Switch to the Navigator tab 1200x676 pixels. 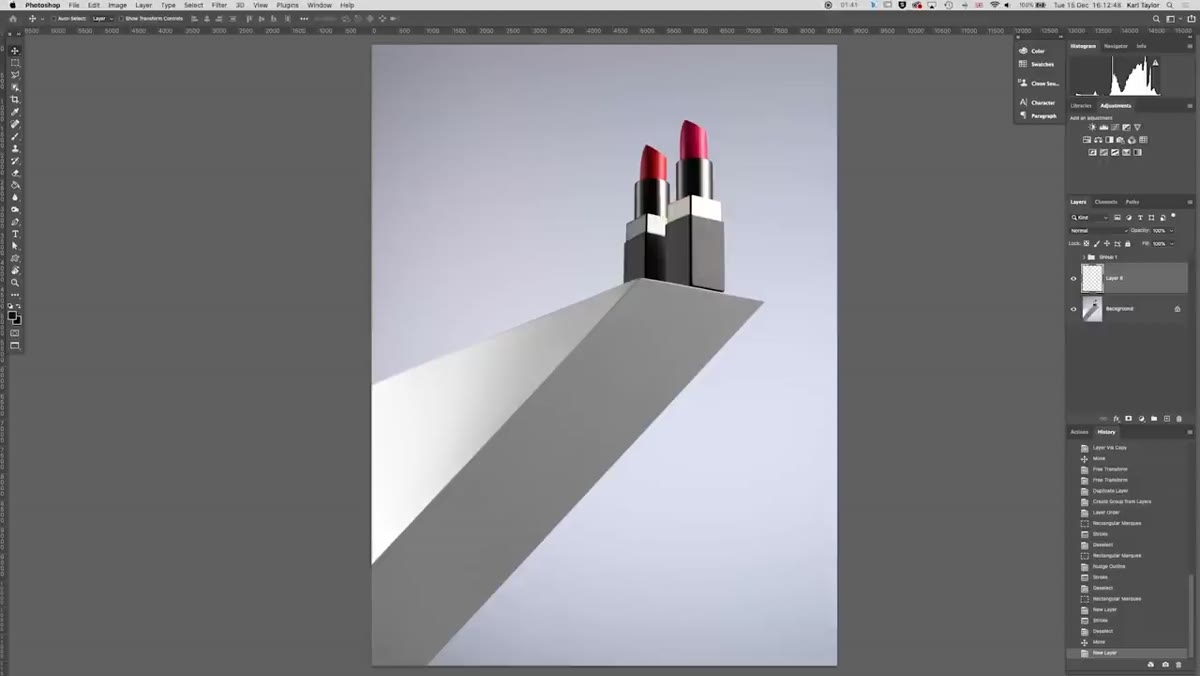pos(1116,46)
